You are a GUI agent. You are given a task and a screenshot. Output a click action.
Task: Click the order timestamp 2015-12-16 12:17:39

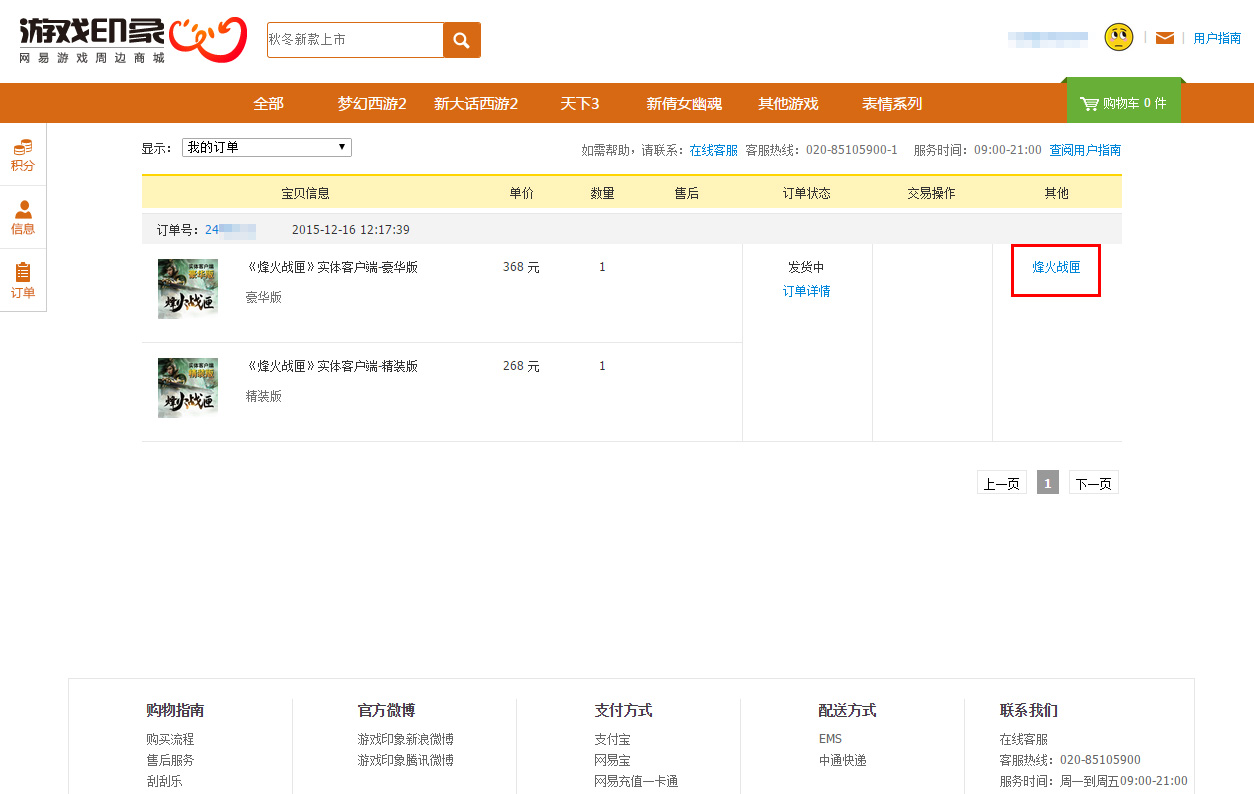[351, 230]
